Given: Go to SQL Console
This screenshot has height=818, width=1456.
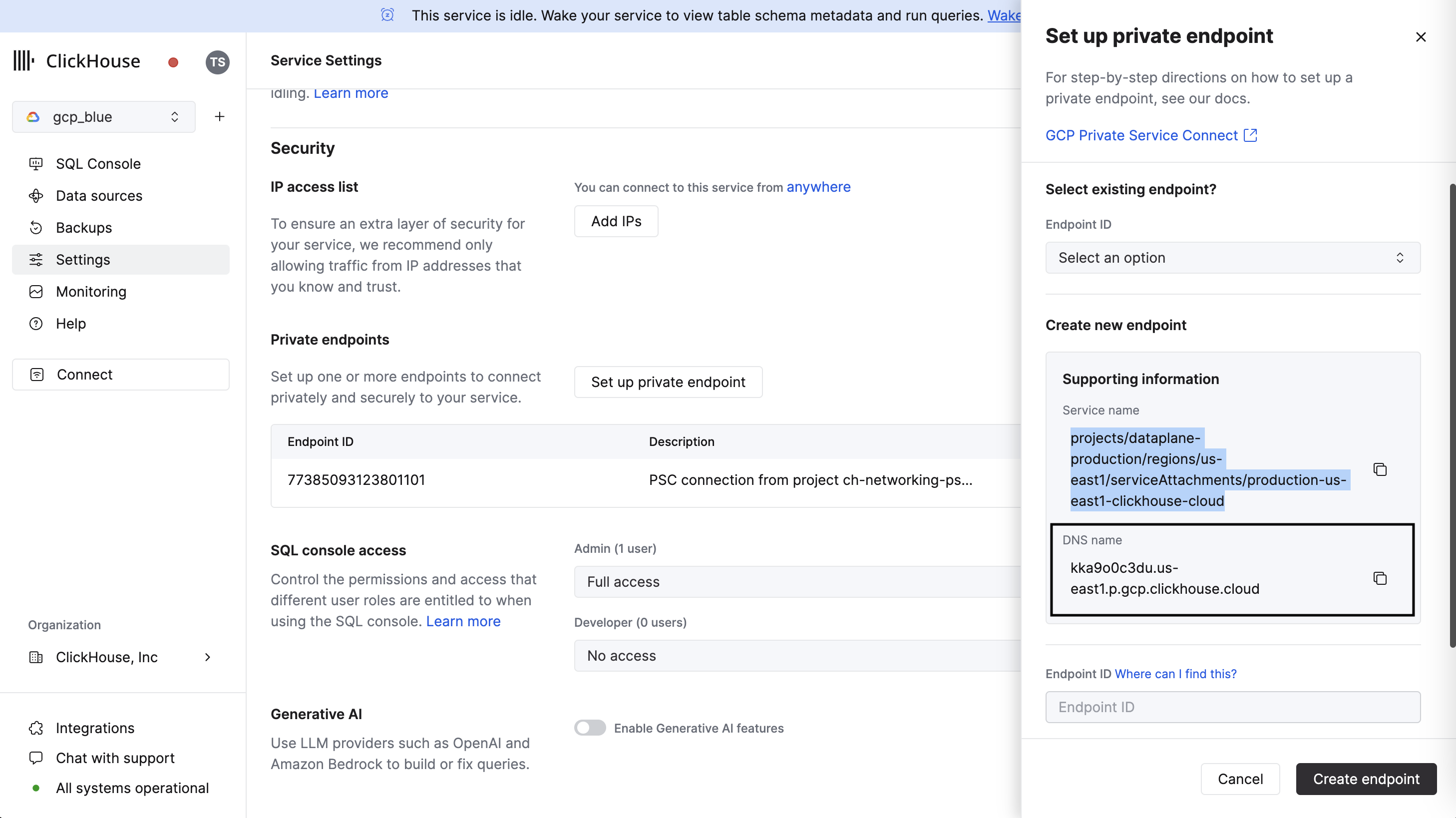Looking at the screenshot, I should point(98,164).
